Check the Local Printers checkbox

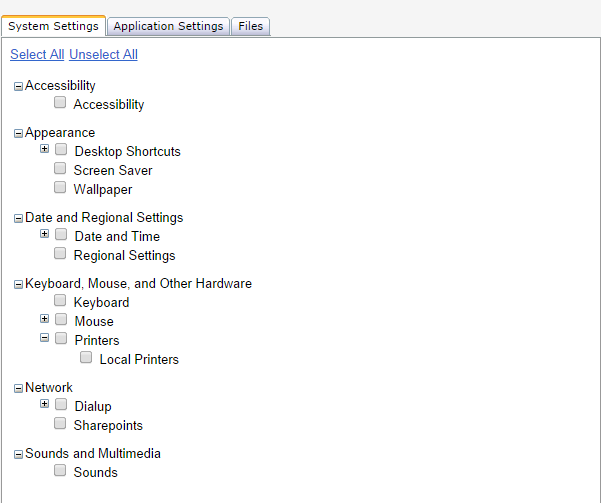tap(86, 357)
